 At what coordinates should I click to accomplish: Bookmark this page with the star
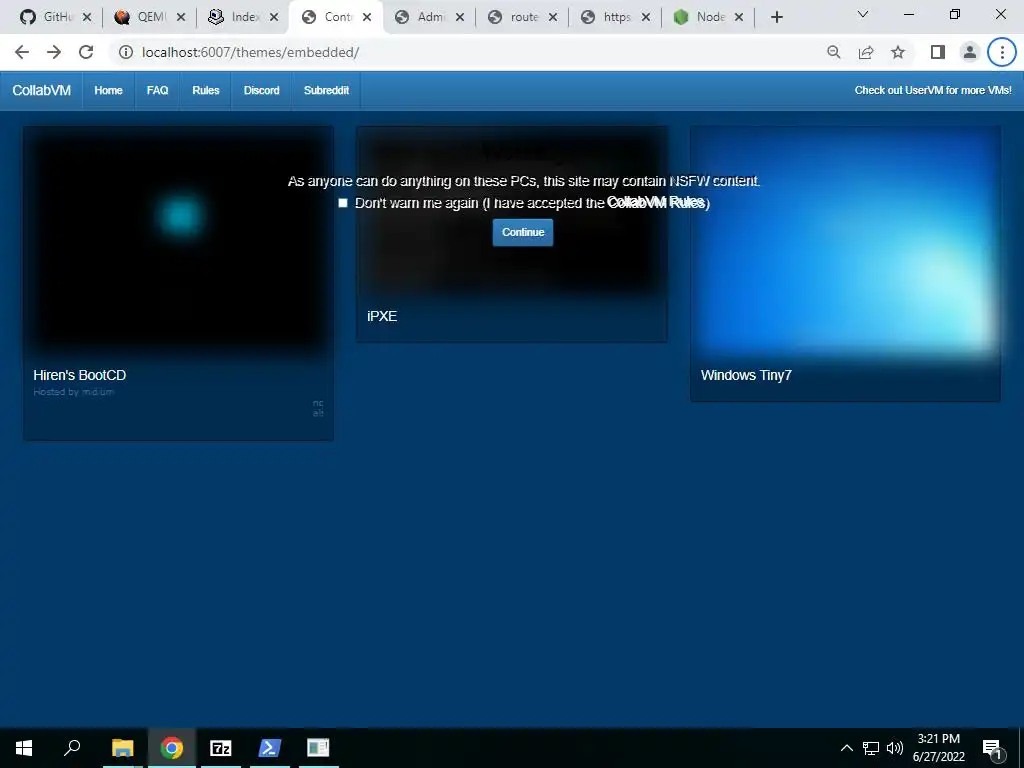[x=898, y=52]
